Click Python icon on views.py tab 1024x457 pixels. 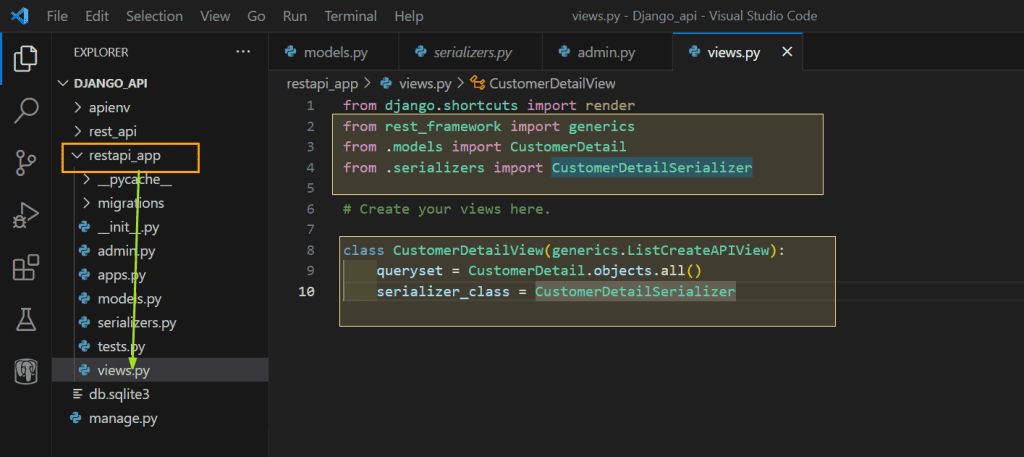pos(695,52)
